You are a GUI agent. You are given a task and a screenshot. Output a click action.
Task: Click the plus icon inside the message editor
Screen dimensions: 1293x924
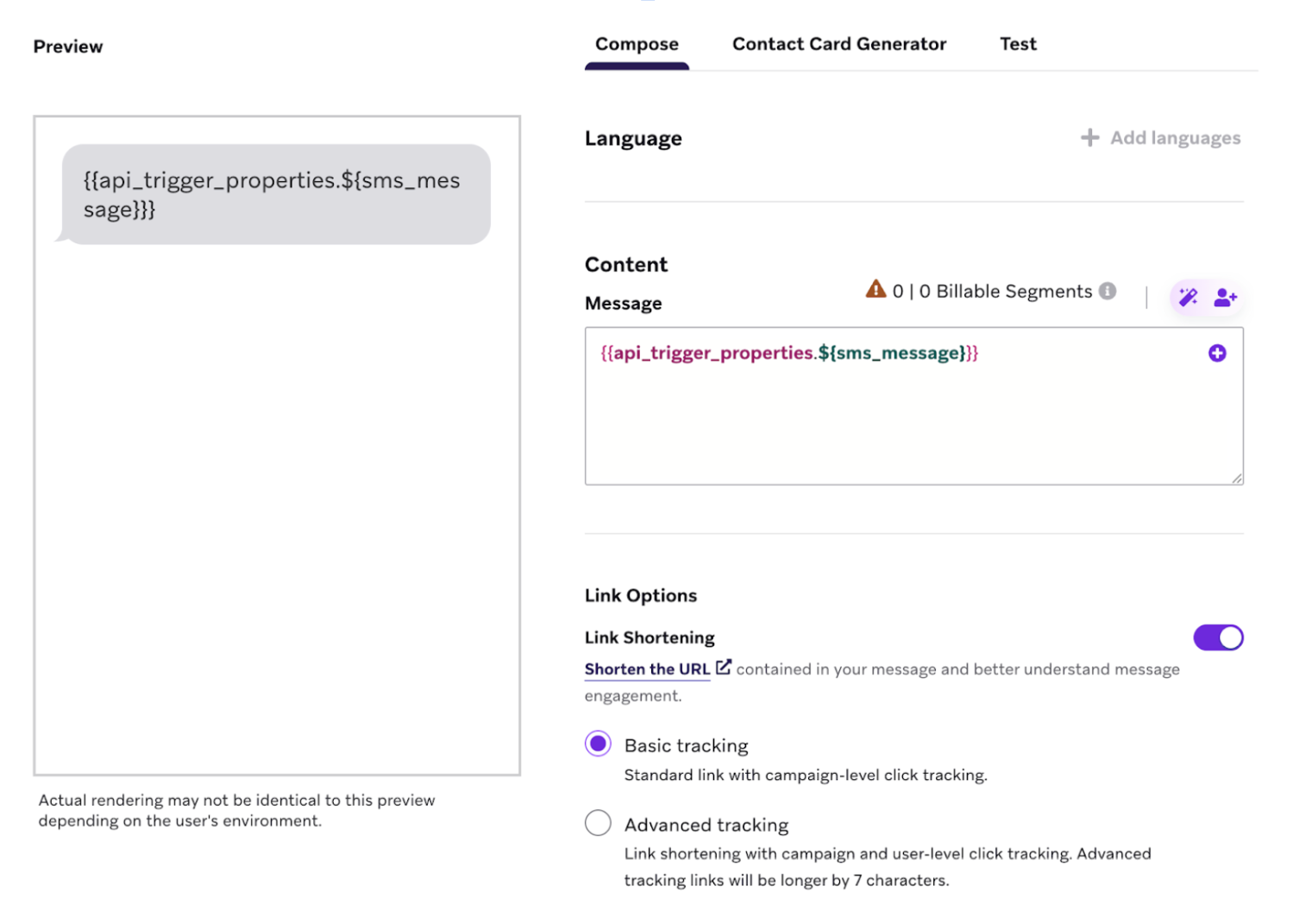coord(1217,352)
